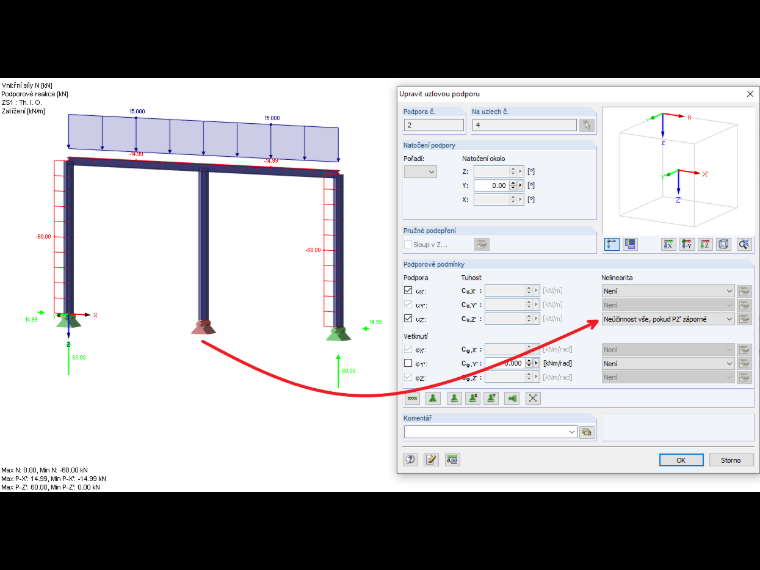Viewport: 760px width, 570px height.
Task: Click the units and decimals icon in footer
Action: coord(452,459)
